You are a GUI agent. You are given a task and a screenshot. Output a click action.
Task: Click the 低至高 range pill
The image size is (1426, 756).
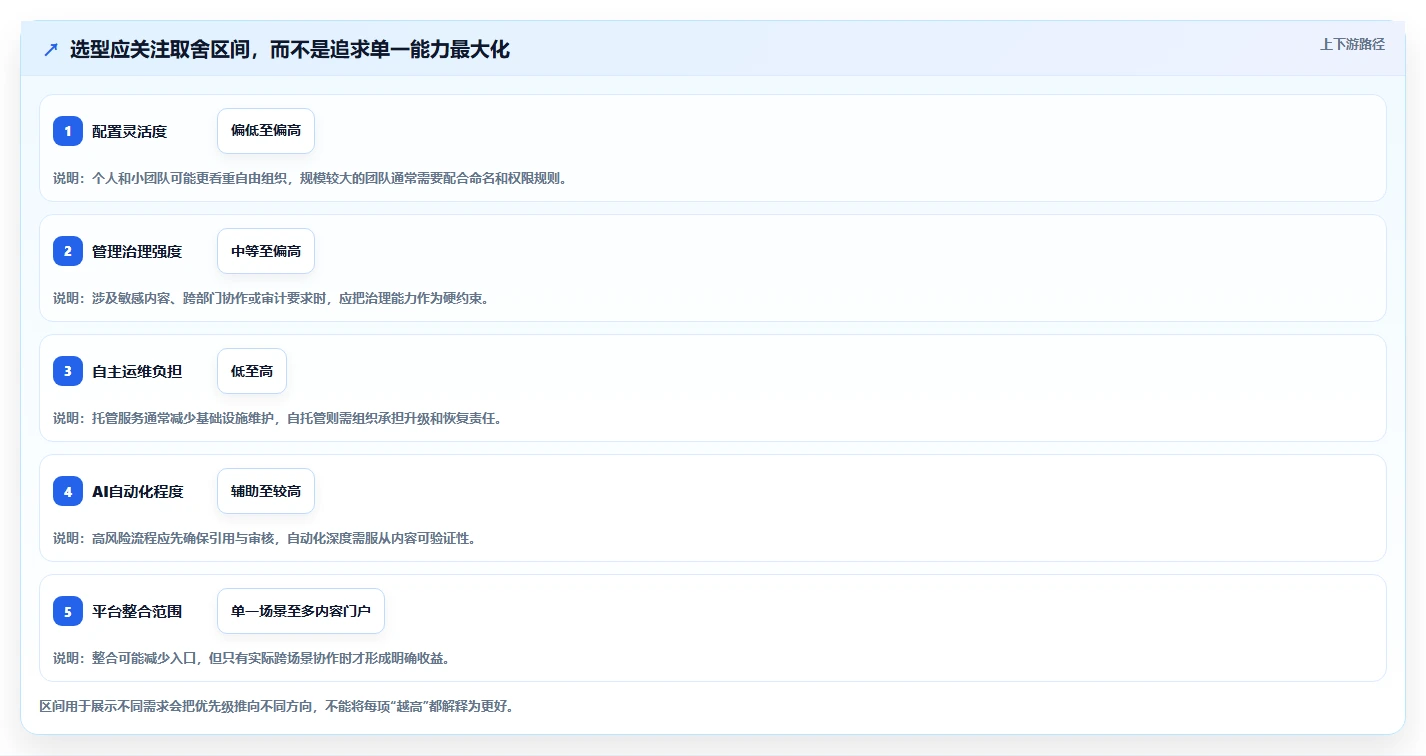(x=252, y=371)
